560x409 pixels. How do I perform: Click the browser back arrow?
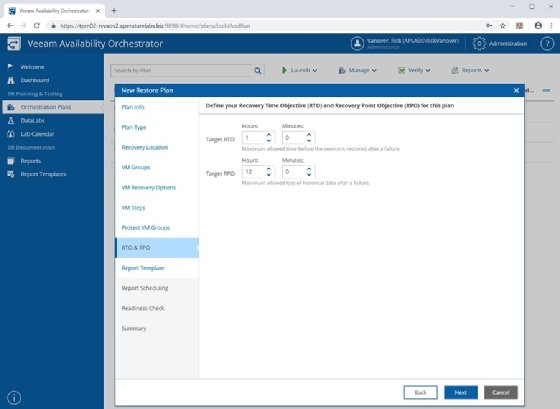(10, 26)
